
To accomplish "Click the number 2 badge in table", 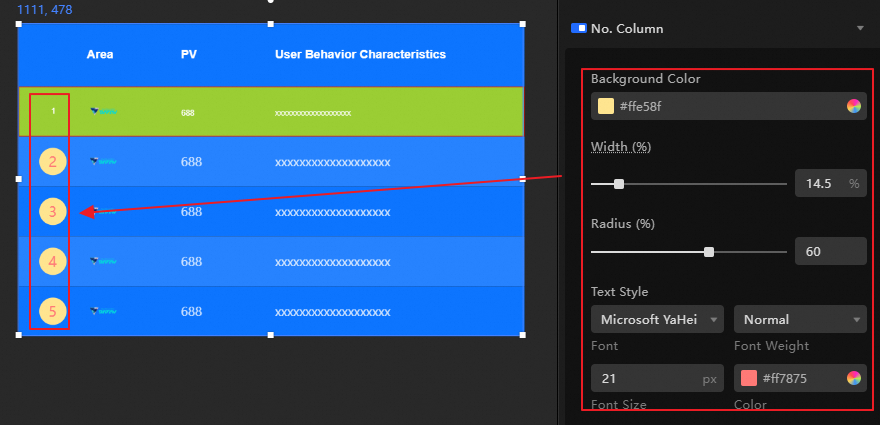I will pos(53,162).
